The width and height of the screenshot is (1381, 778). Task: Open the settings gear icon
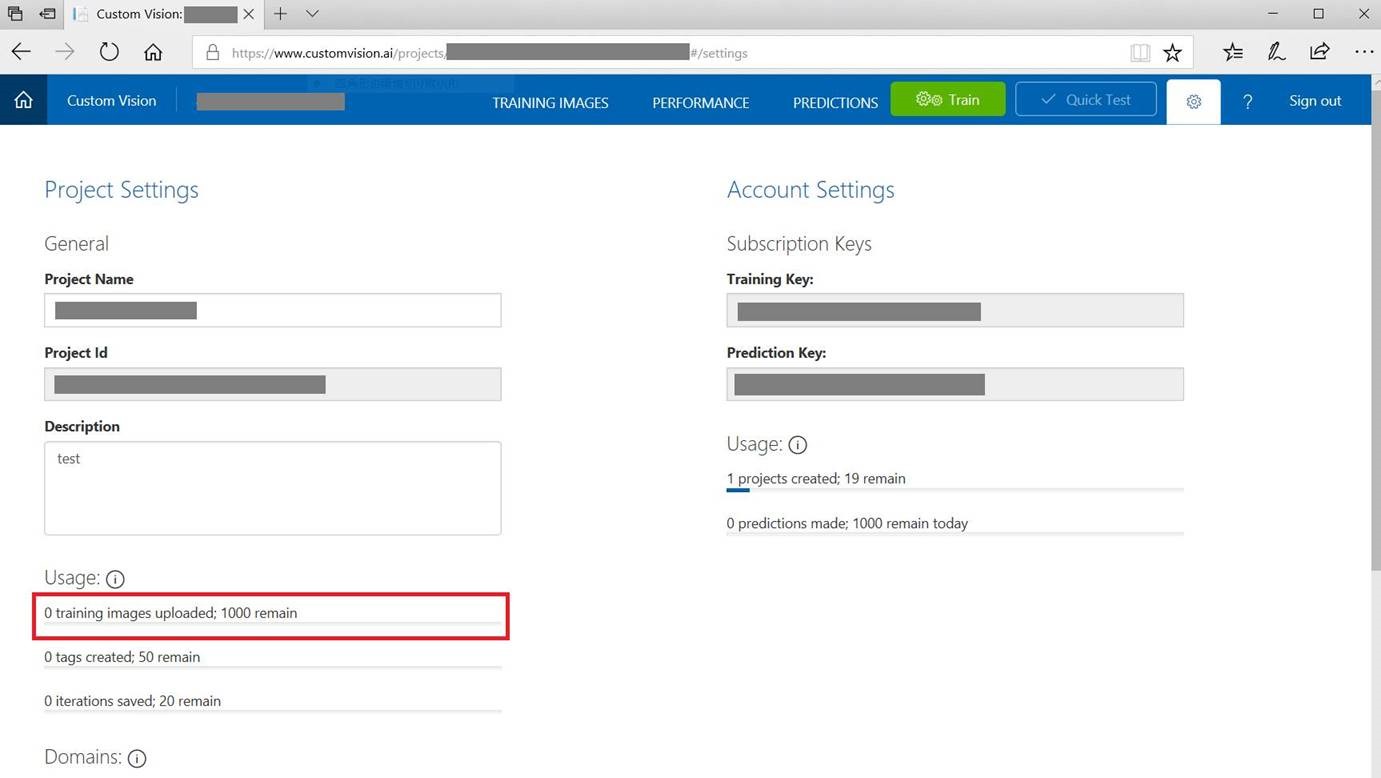coord(1193,101)
